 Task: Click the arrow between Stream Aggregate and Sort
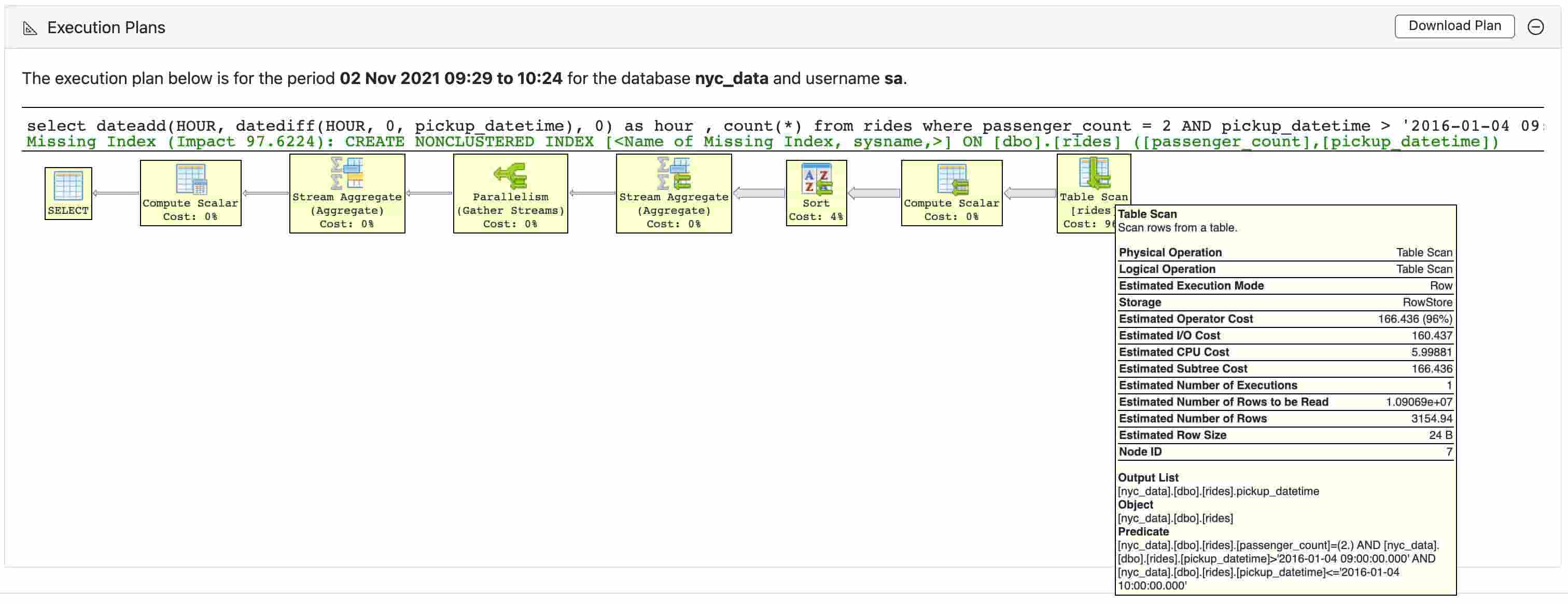click(759, 194)
